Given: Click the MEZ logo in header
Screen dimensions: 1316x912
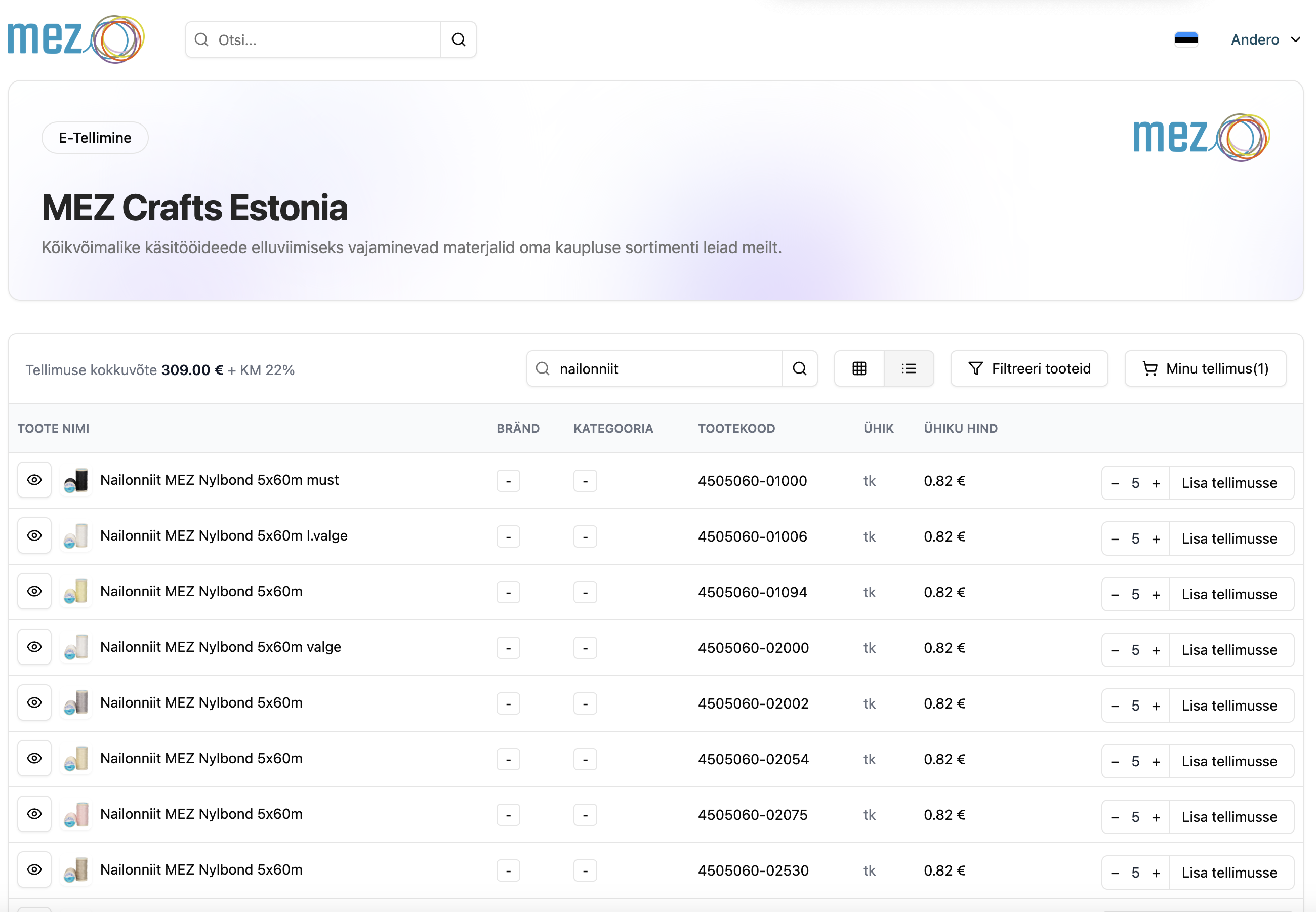Looking at the screenshot, I should coord(75,39).
